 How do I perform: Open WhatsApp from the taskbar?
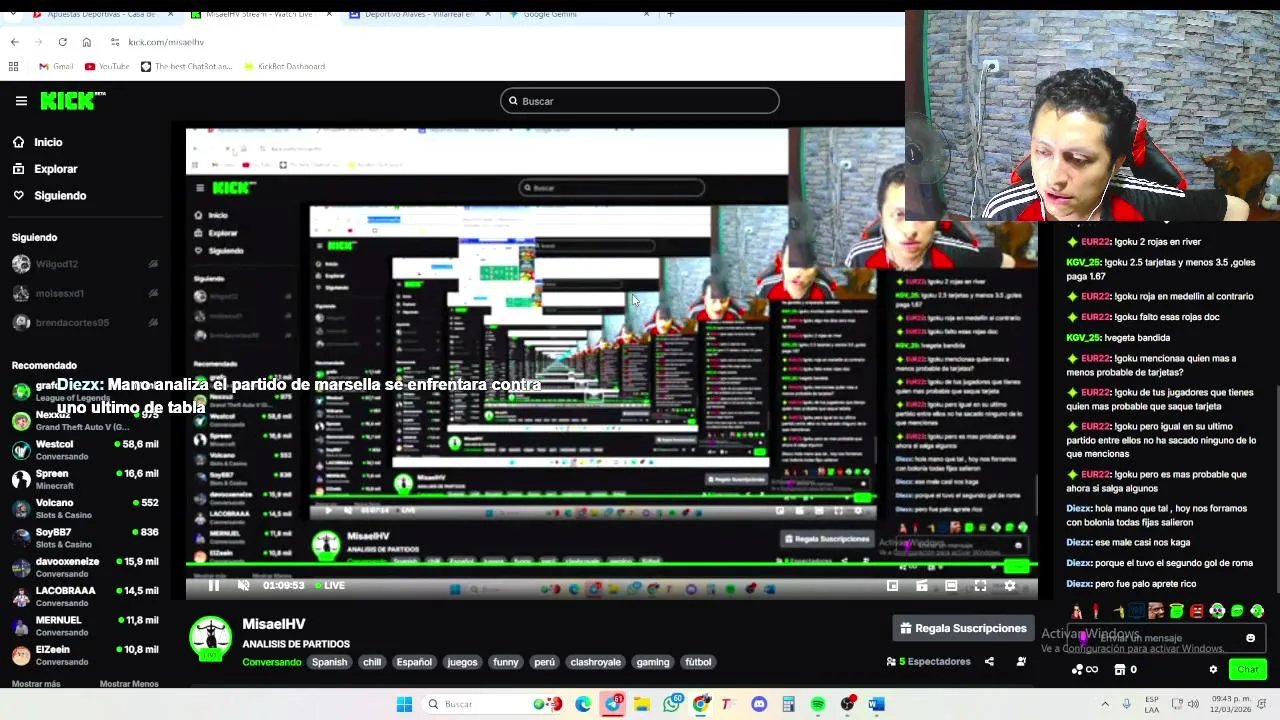coord(672,704)
